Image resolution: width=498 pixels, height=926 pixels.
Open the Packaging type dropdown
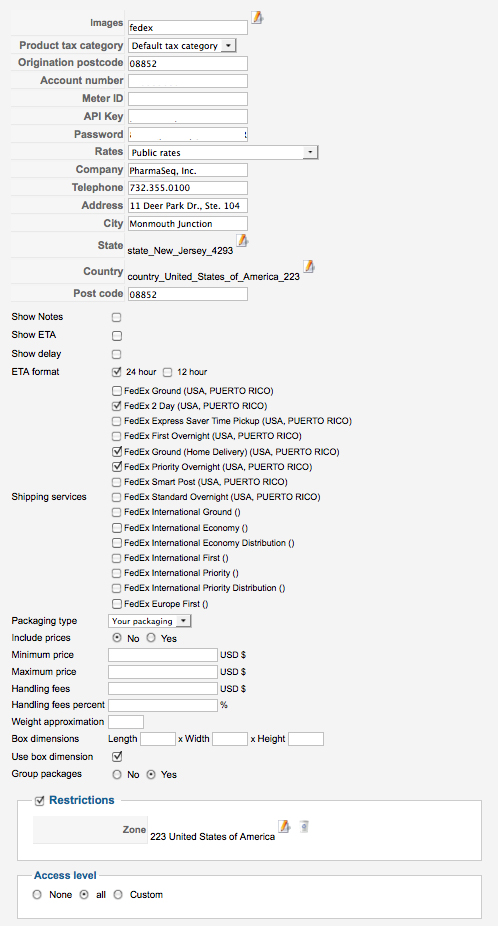[x=150, y=621]
